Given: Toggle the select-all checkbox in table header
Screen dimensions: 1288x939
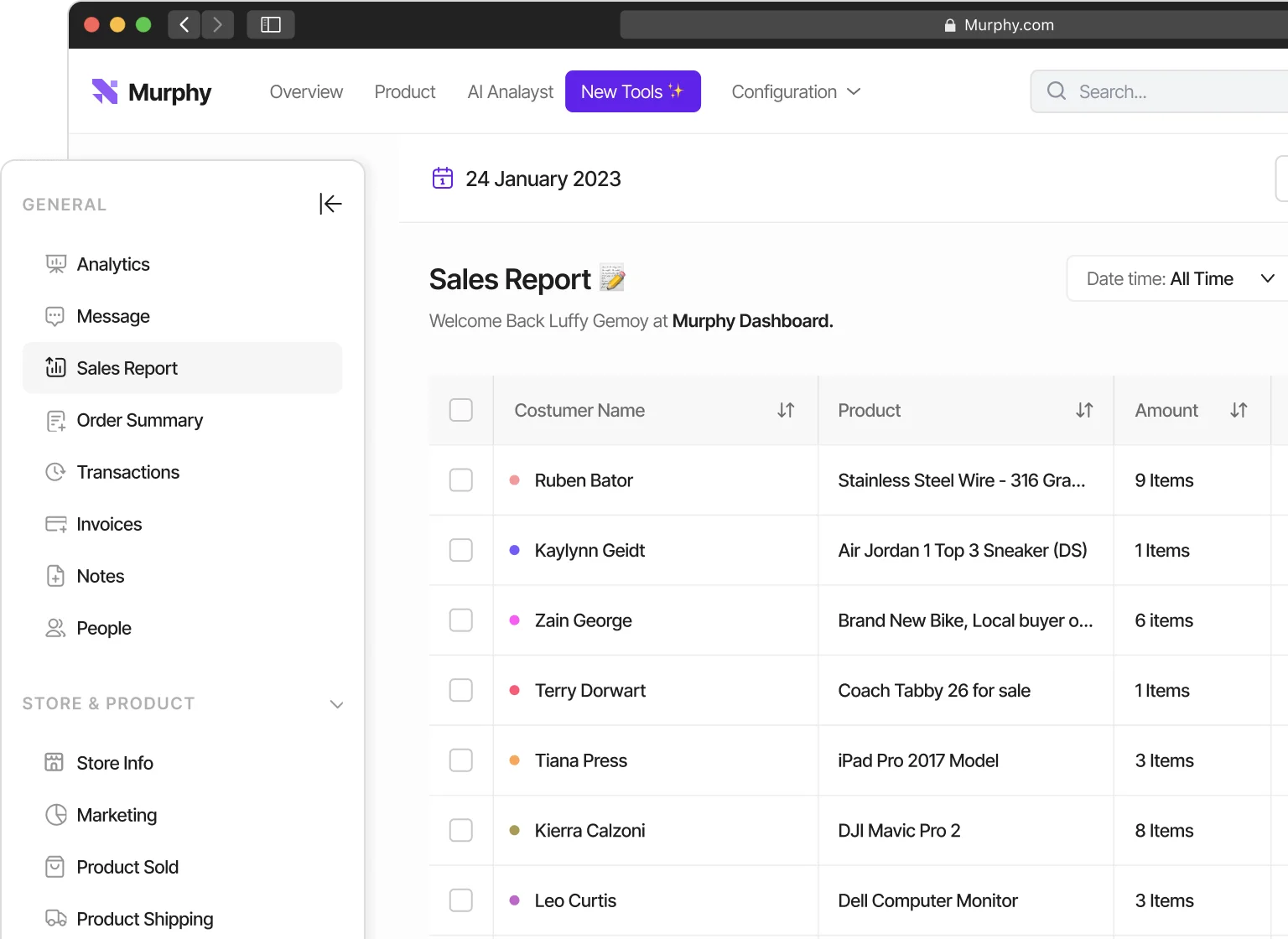Looking at the screenshot, I should tap(461, 410).
